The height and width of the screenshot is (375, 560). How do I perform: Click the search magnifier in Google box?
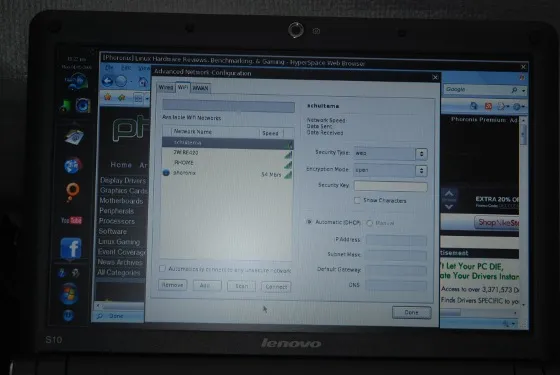pyautogui.click(x=514, y=90)
